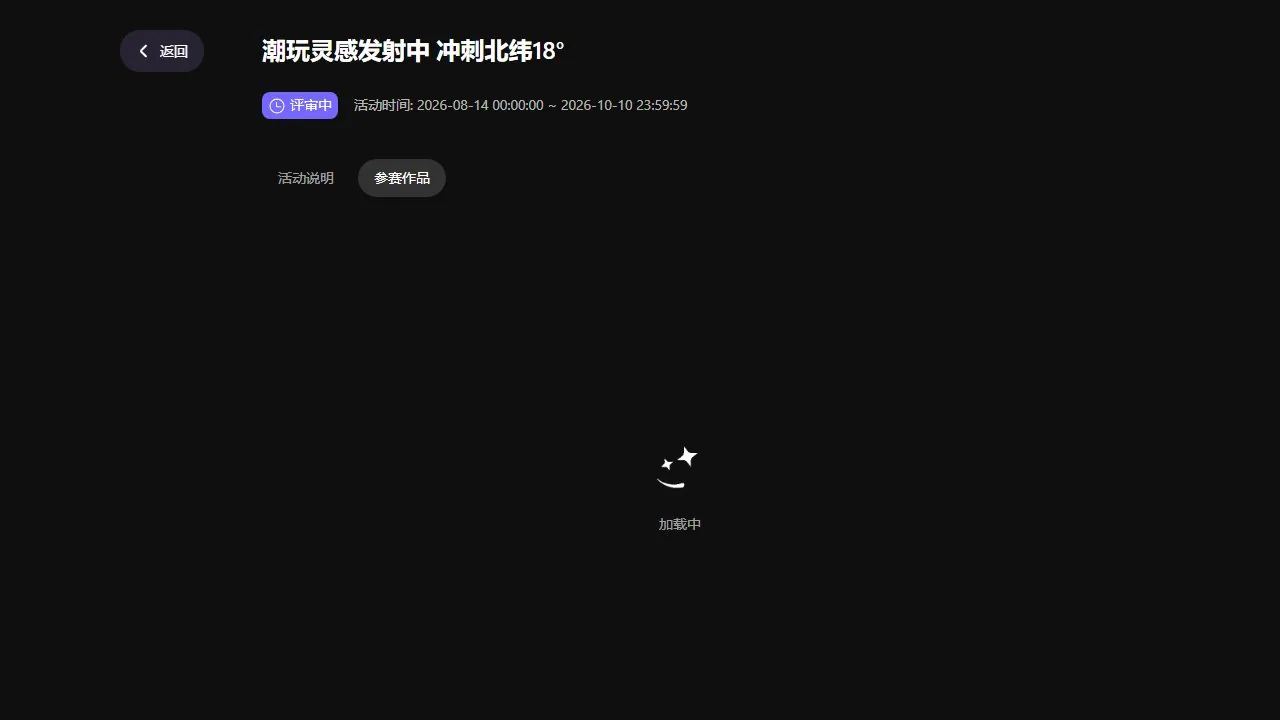
Task: Click the 评审中 status badge
Action: 300,105
